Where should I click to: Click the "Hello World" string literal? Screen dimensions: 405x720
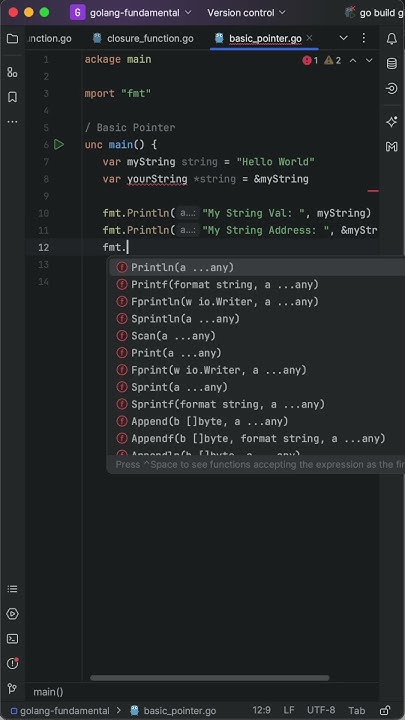point(276,162)
